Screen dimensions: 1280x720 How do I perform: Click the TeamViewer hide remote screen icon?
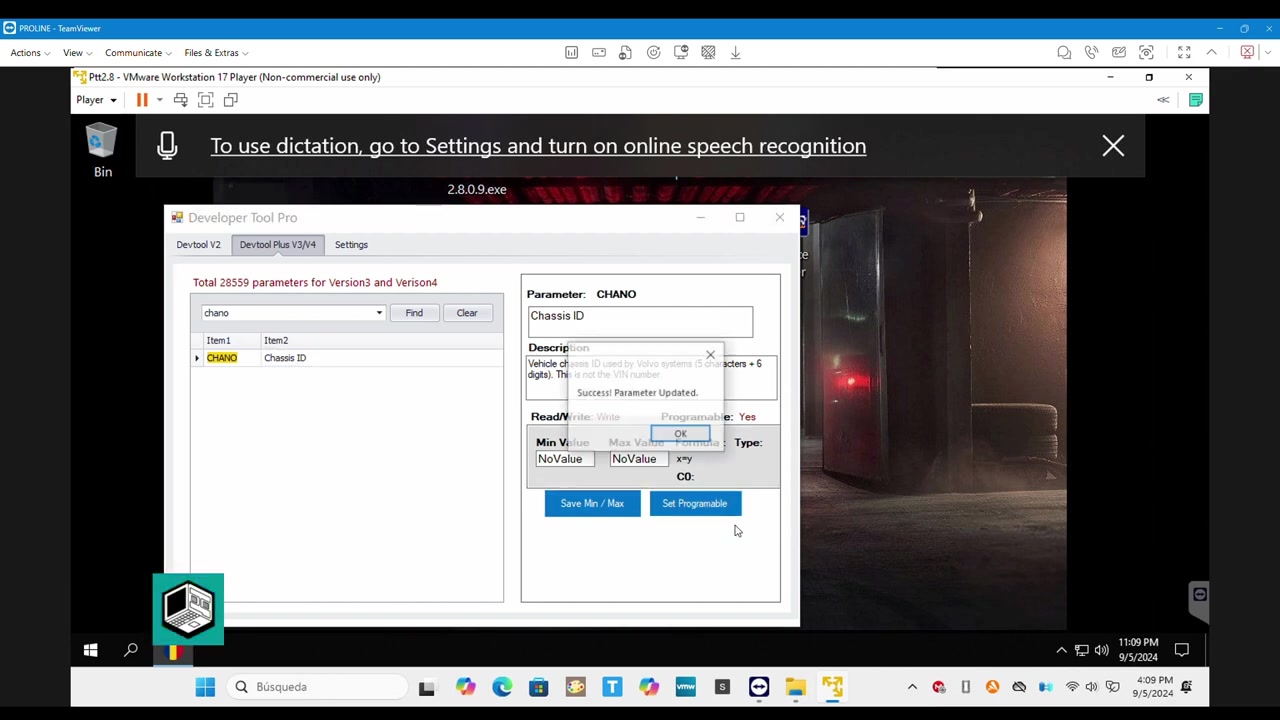pos(708,53)
